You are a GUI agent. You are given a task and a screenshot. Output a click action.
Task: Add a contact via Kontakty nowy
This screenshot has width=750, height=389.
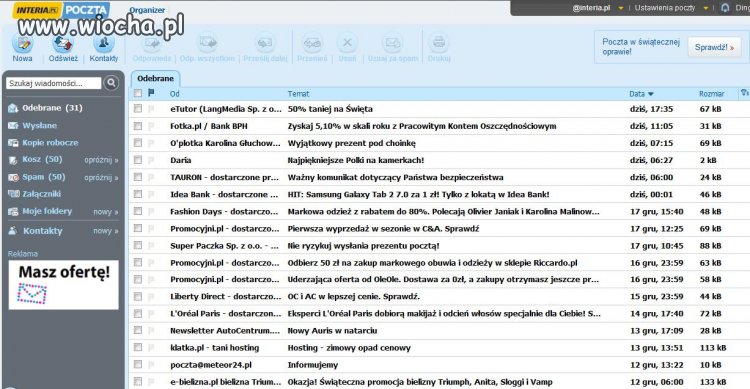[106, 231]
